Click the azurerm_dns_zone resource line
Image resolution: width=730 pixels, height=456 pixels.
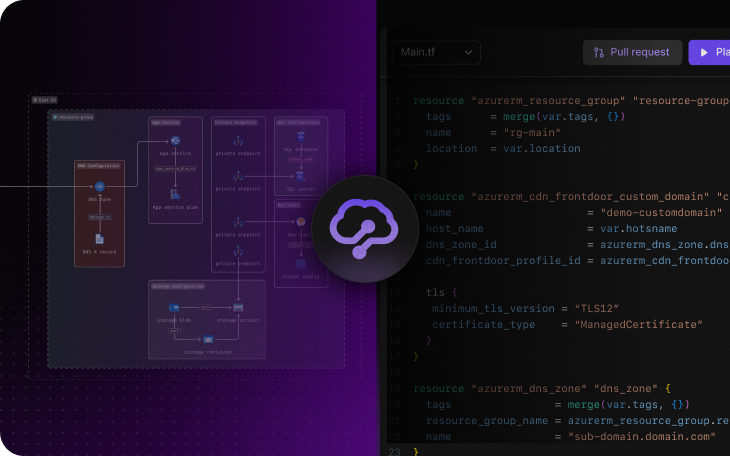(x=542, y=388)
